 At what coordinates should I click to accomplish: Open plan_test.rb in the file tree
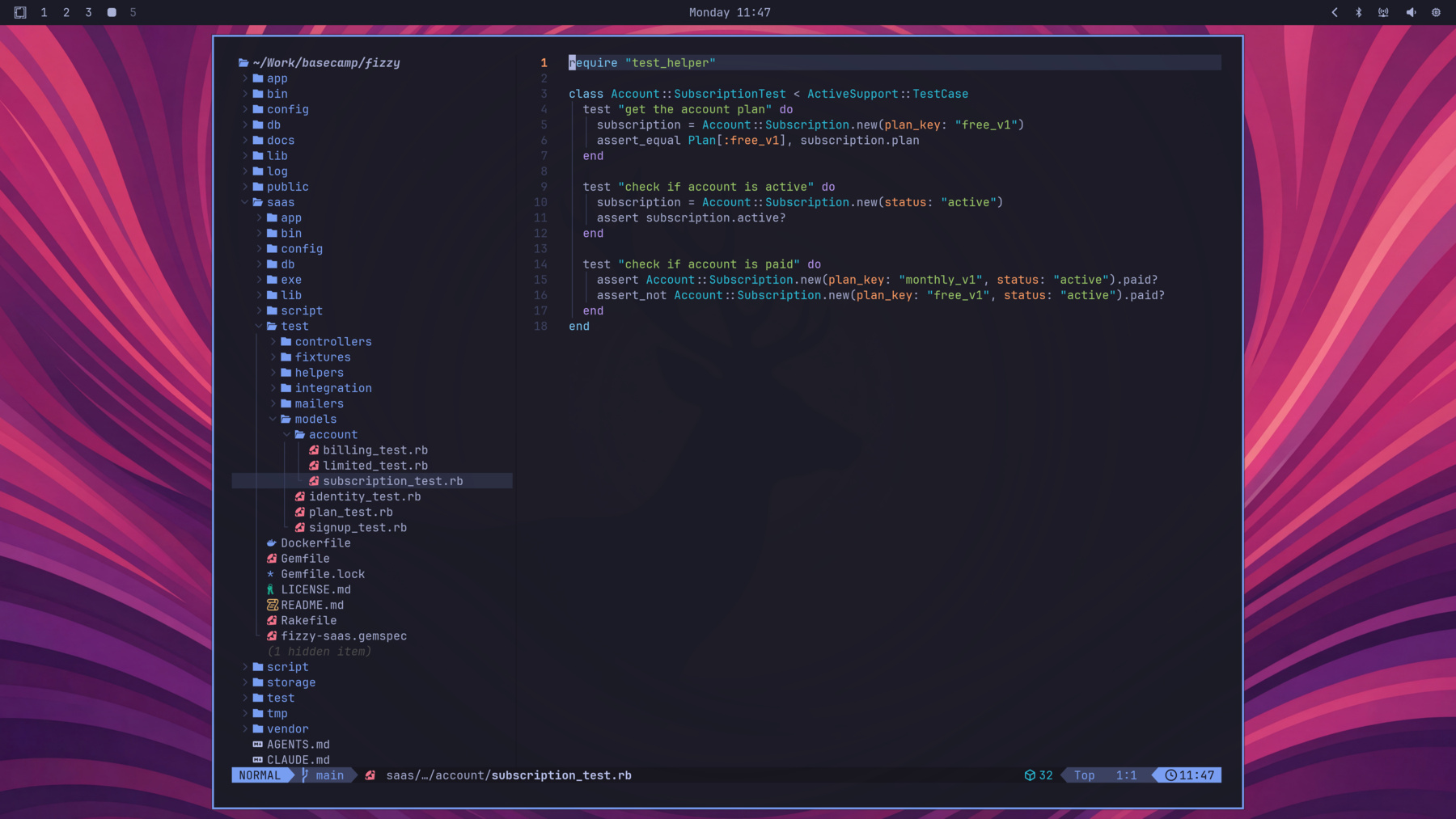[350, 513]
